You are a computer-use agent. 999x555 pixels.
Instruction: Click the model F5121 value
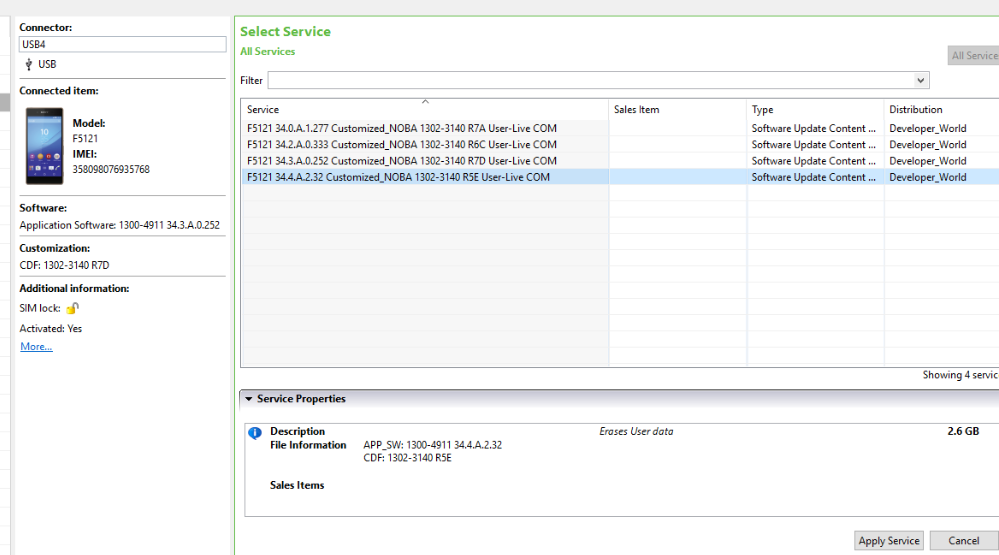click(85, 138)
